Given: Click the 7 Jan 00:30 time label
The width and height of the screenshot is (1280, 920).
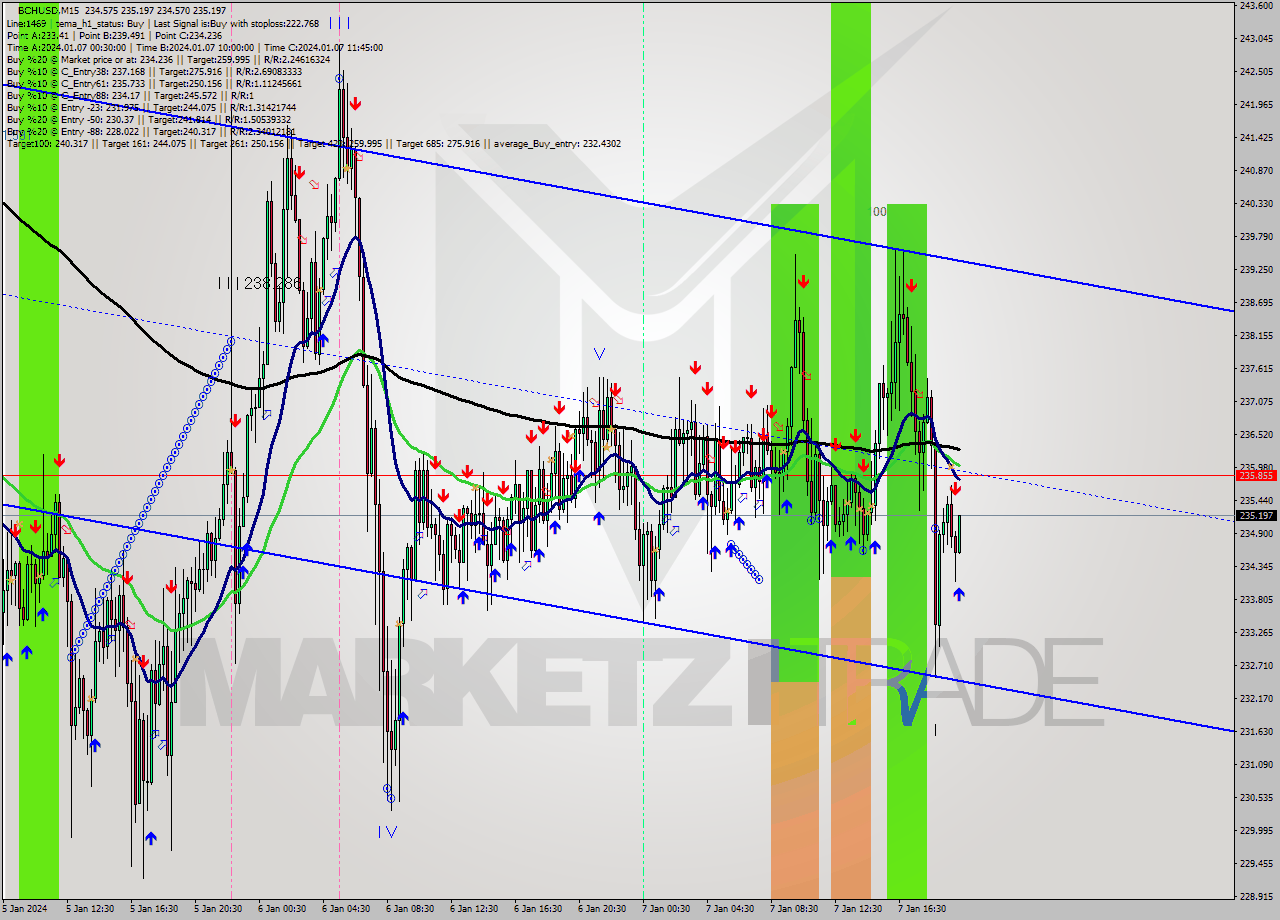Looking at the screenshot, I should (666, 909).
